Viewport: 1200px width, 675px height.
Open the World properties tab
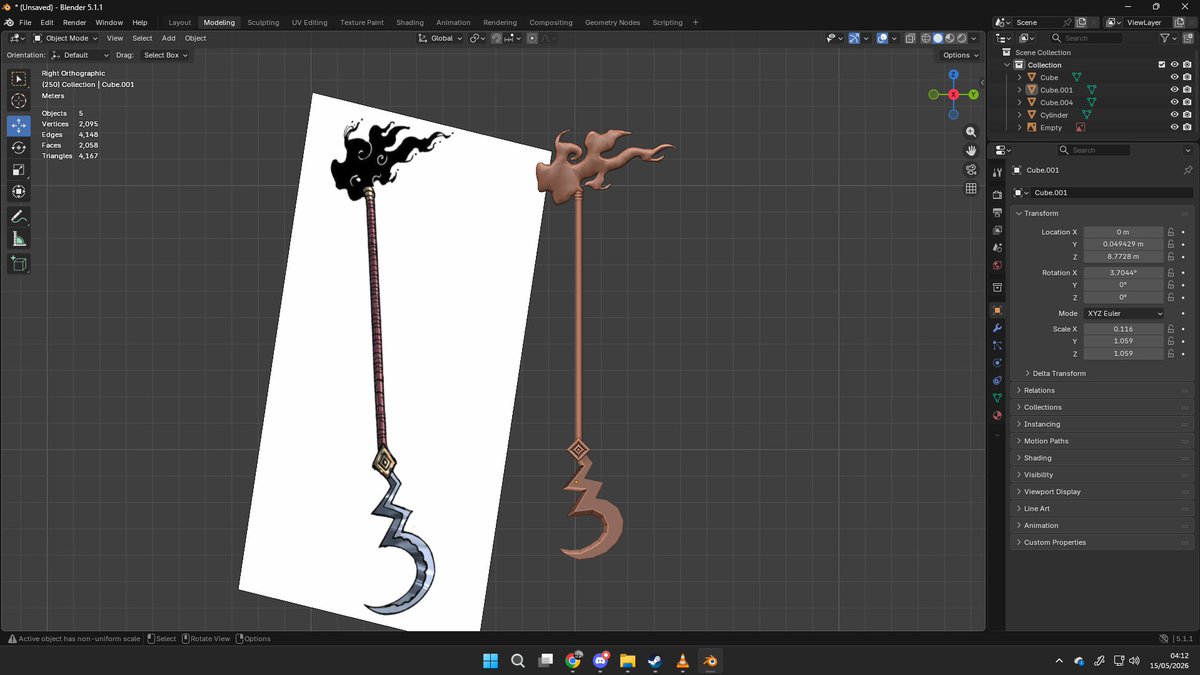tap(997, 265)
